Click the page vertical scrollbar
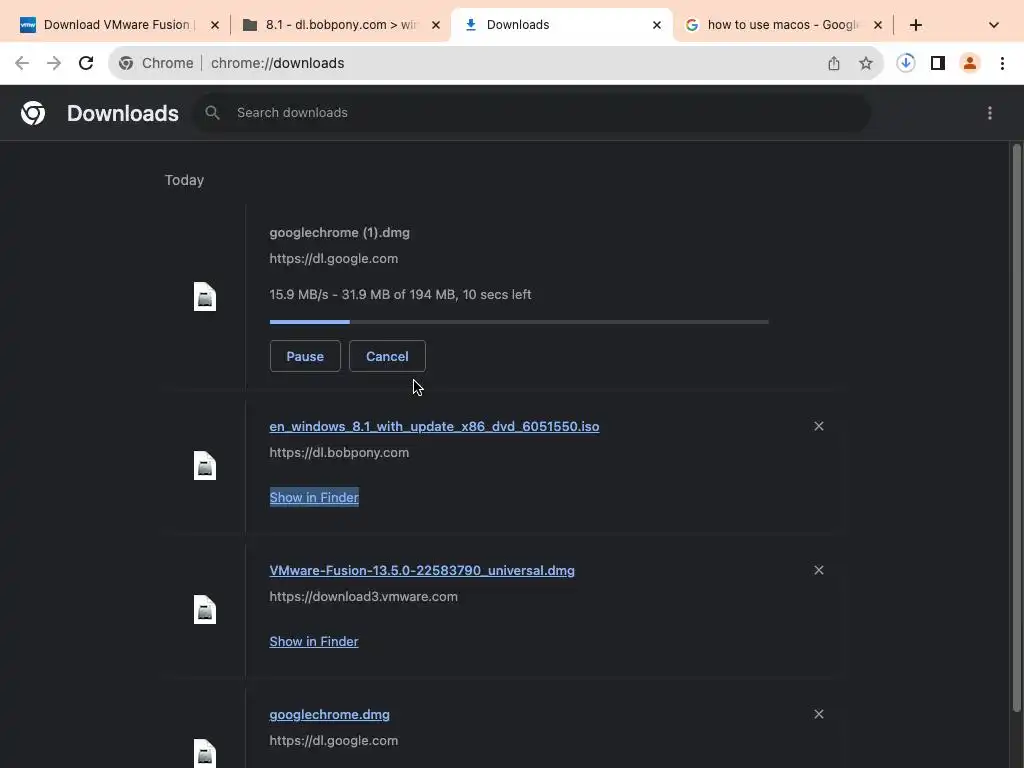Viewport: 1024px width, 768px height. click(1016, 428)
